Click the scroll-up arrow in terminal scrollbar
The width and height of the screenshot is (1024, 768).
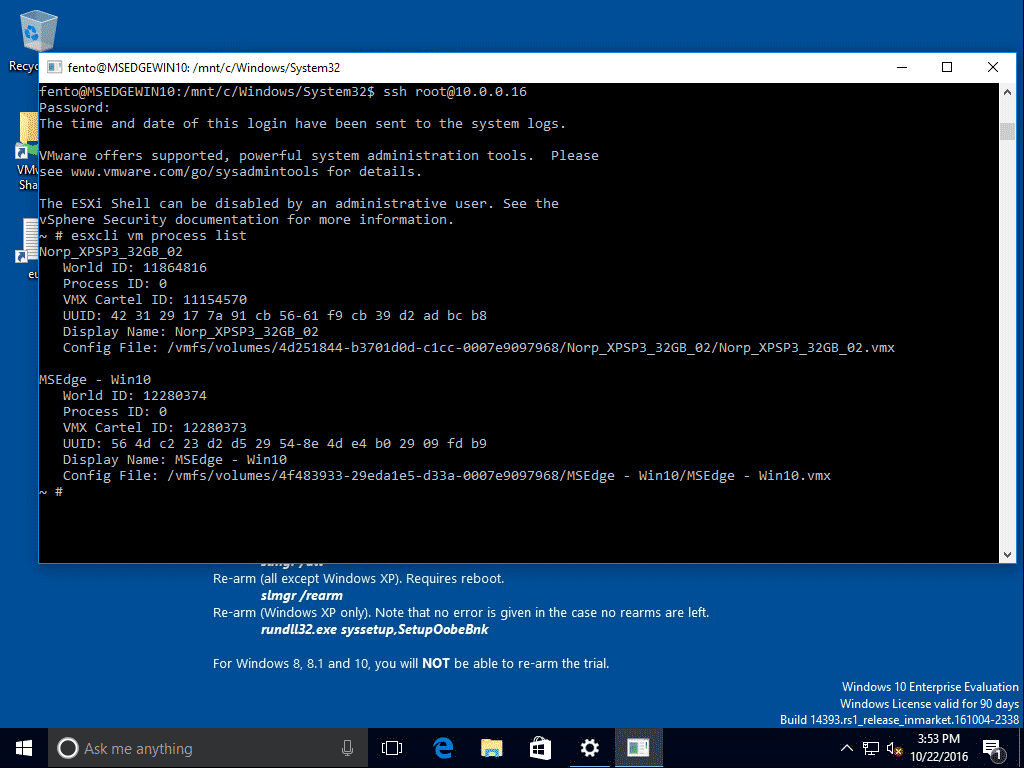(1007, 91)
